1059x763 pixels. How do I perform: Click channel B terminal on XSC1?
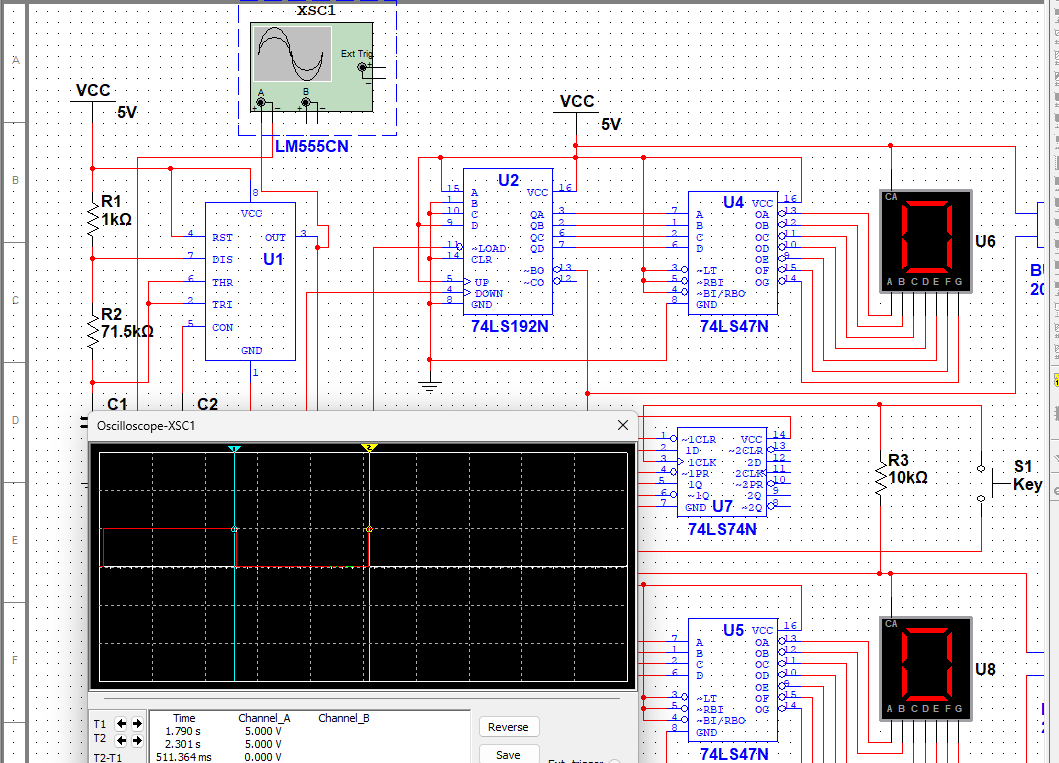(x=306, y=103)
